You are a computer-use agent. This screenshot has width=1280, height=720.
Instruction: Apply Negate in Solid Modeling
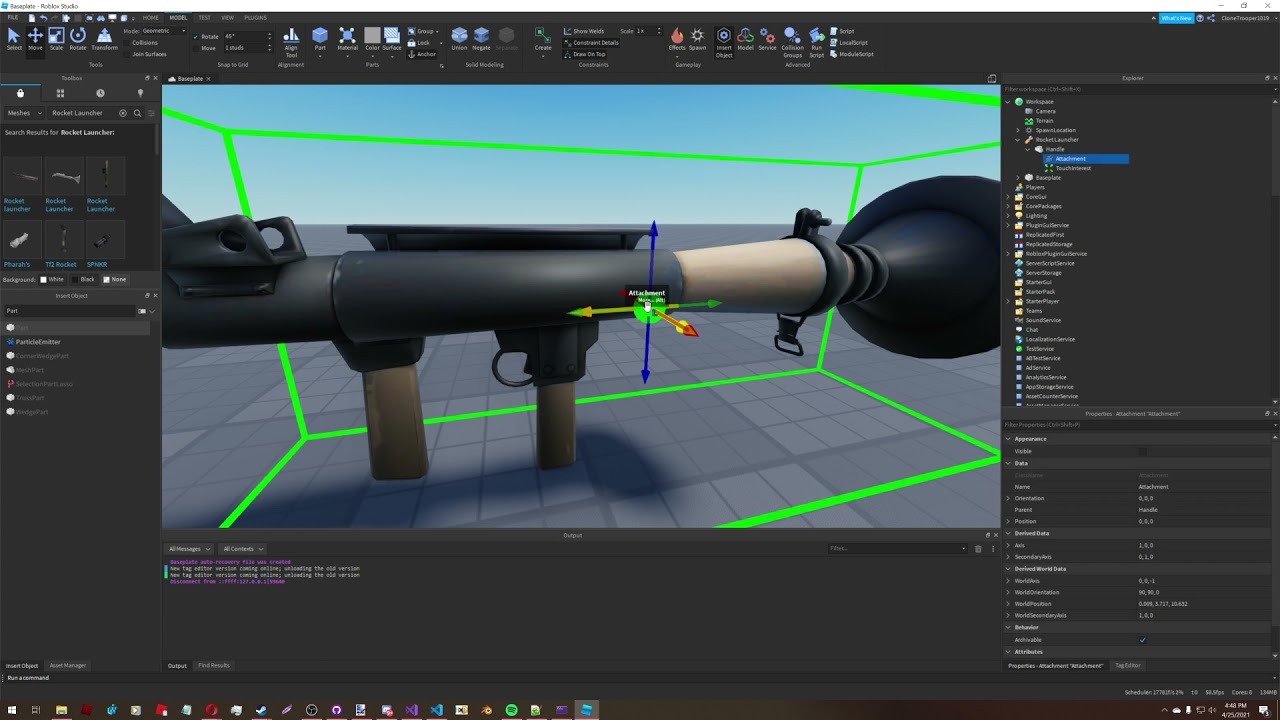tap(481, 39)
